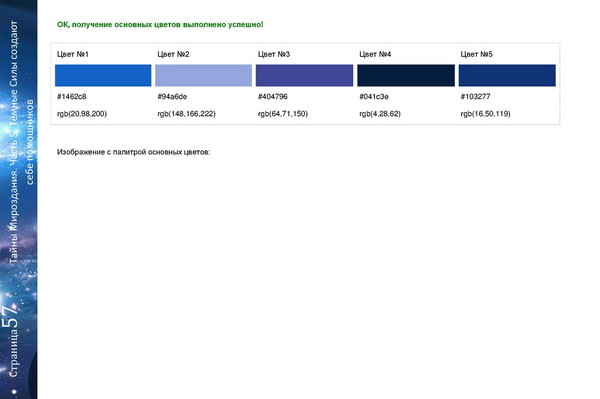Select hex code #1462c8 text
This screenshot has height=399, width=600.
[x=72, y=97]
